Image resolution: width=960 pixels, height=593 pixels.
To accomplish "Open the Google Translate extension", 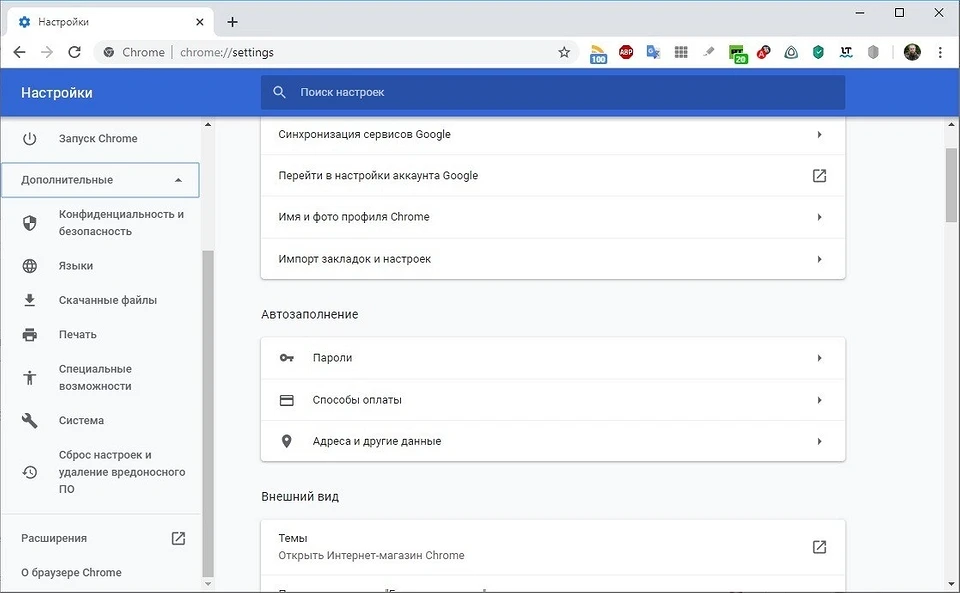I will coord(653,52).
